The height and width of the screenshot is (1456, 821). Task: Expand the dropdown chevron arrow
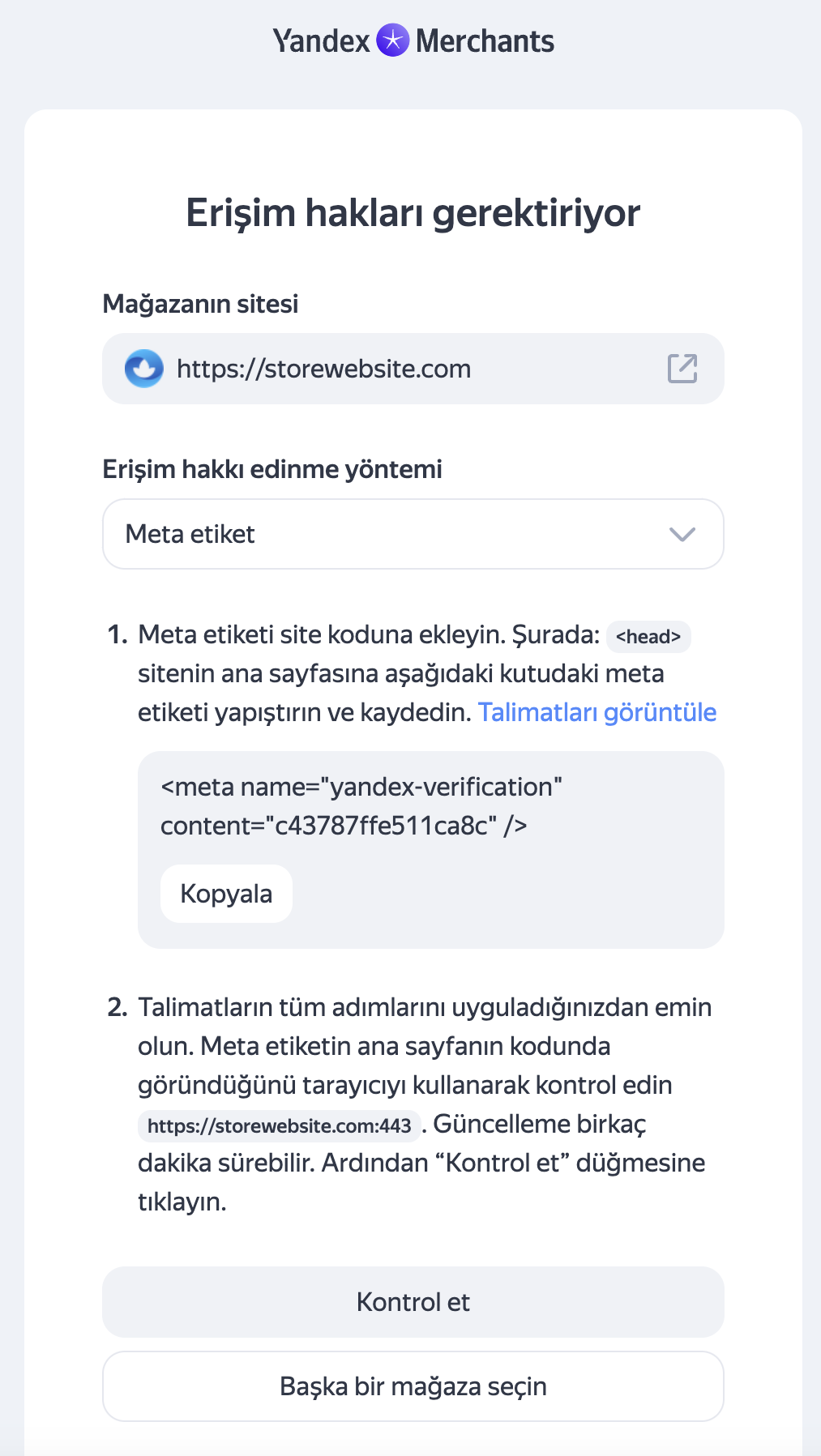(682, 534)
